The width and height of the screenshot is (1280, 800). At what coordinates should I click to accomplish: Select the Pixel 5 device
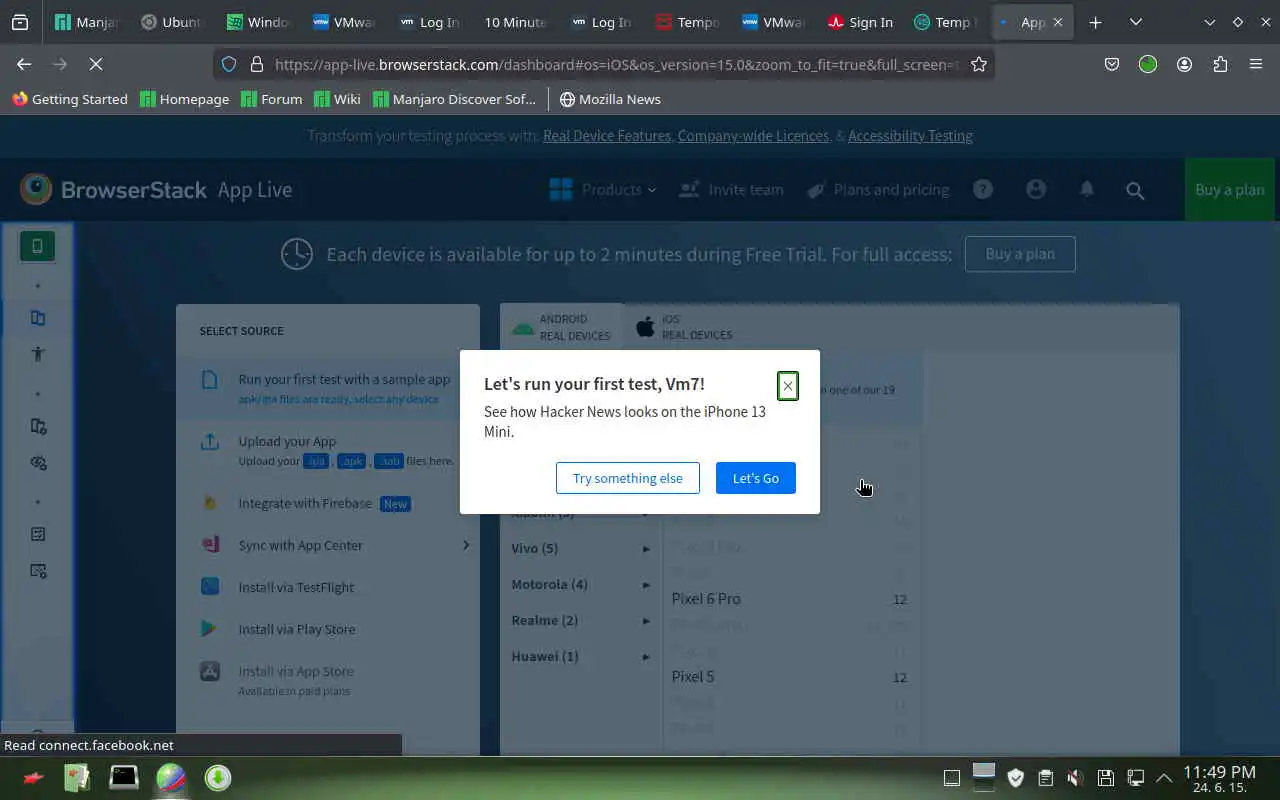[790, 677]
